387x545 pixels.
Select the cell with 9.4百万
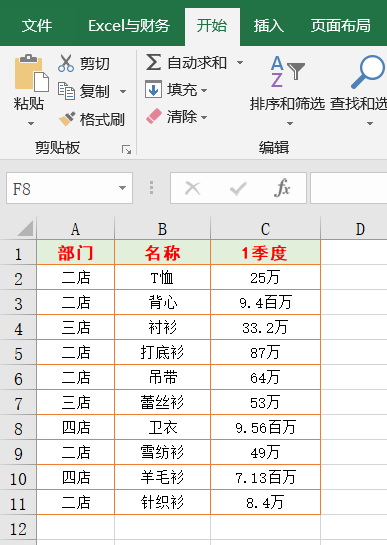265,302
